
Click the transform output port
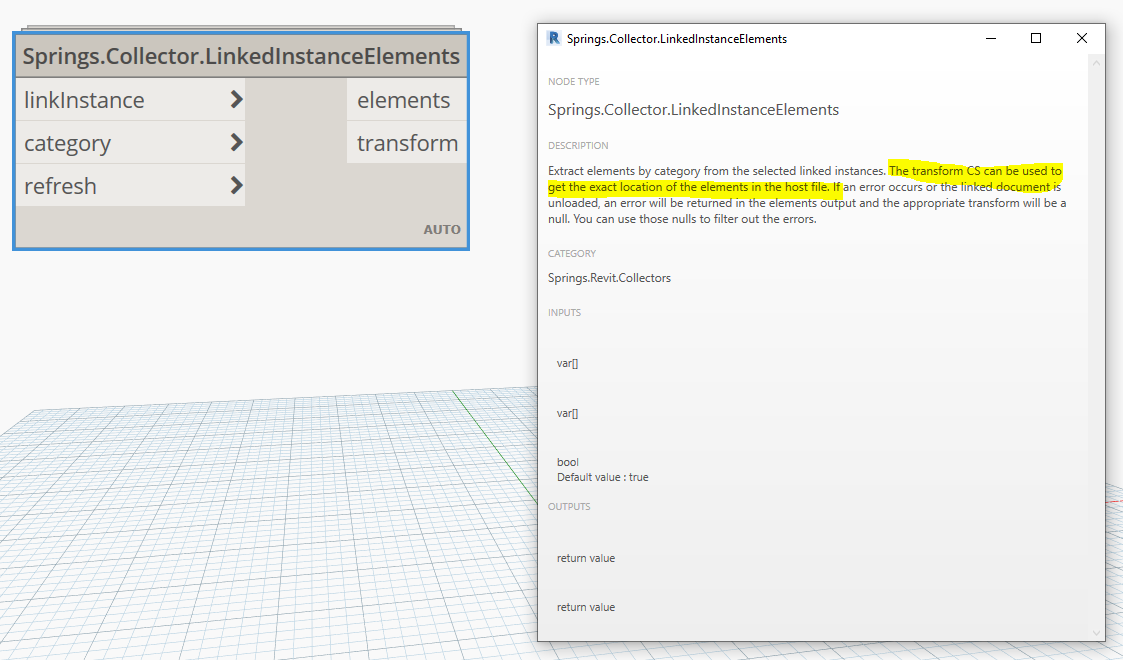[406, 142]
